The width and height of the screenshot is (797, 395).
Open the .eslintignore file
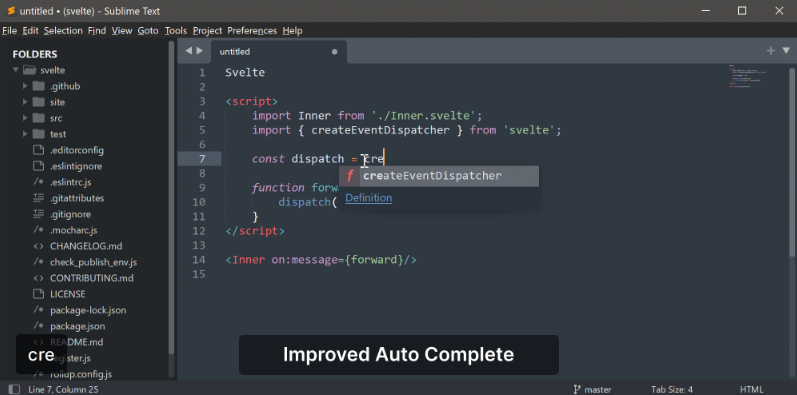tap(76, 166)
